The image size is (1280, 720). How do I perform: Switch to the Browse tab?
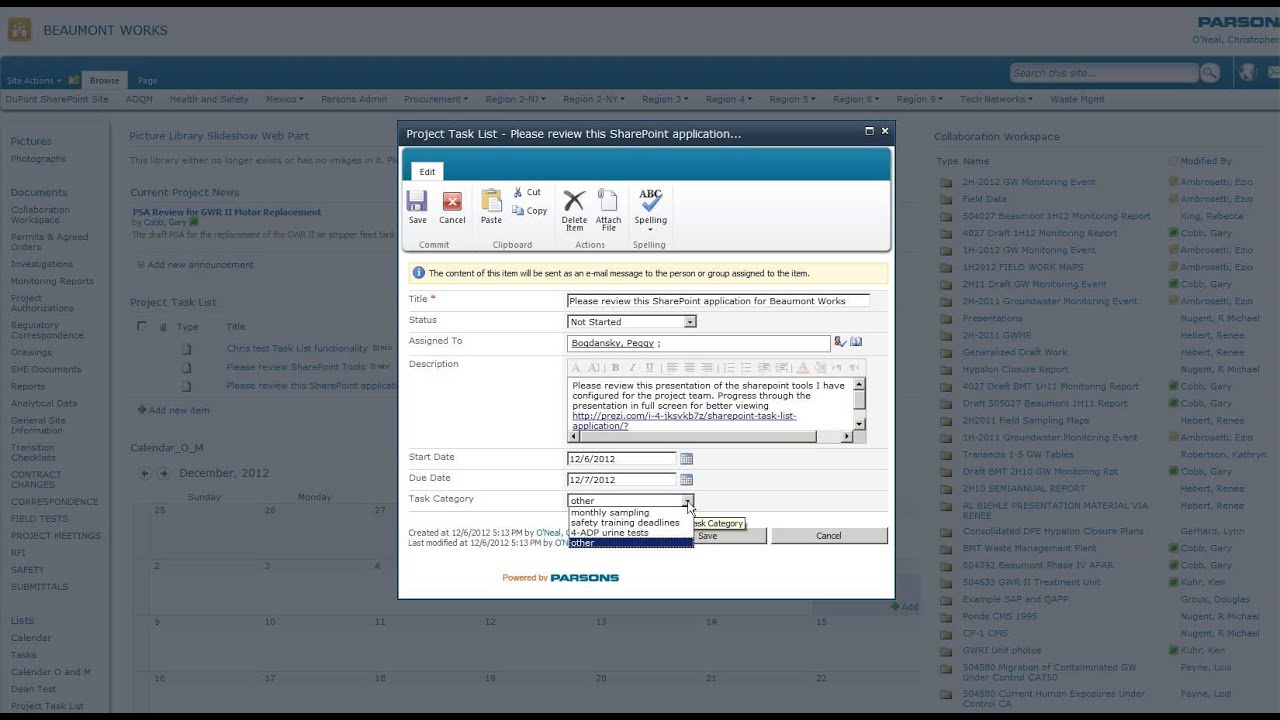click(104, 80)
